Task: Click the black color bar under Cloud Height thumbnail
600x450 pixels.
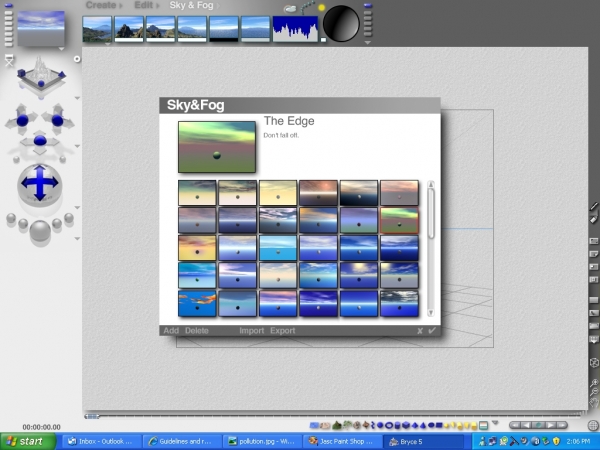Action: pos(224,40)
